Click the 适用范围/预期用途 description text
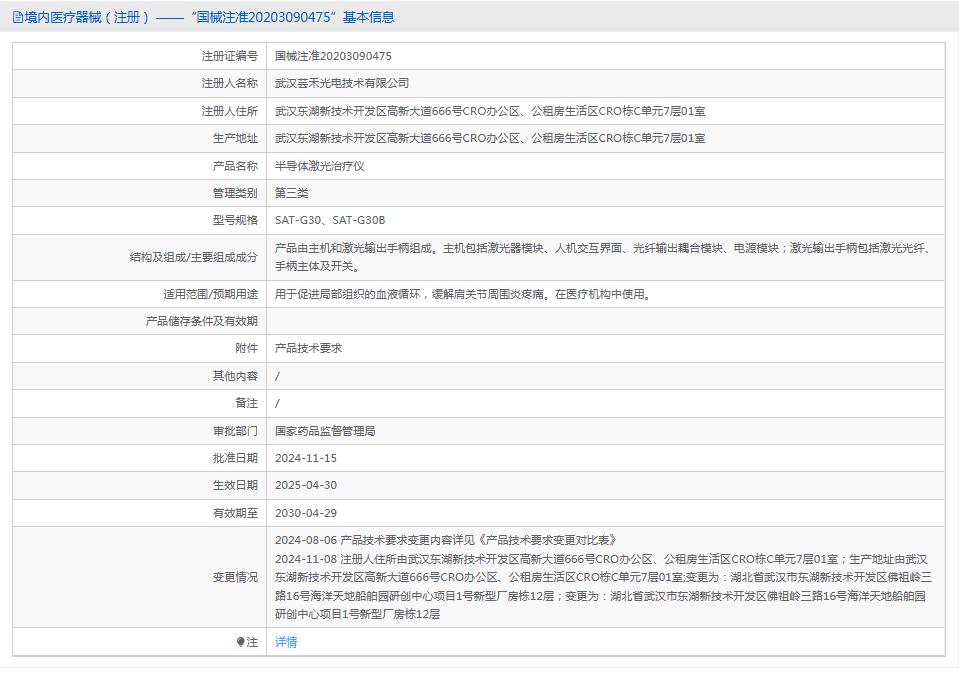Viewport: 959px width, 675px height. pyautogui.click(x=463, y=294)
